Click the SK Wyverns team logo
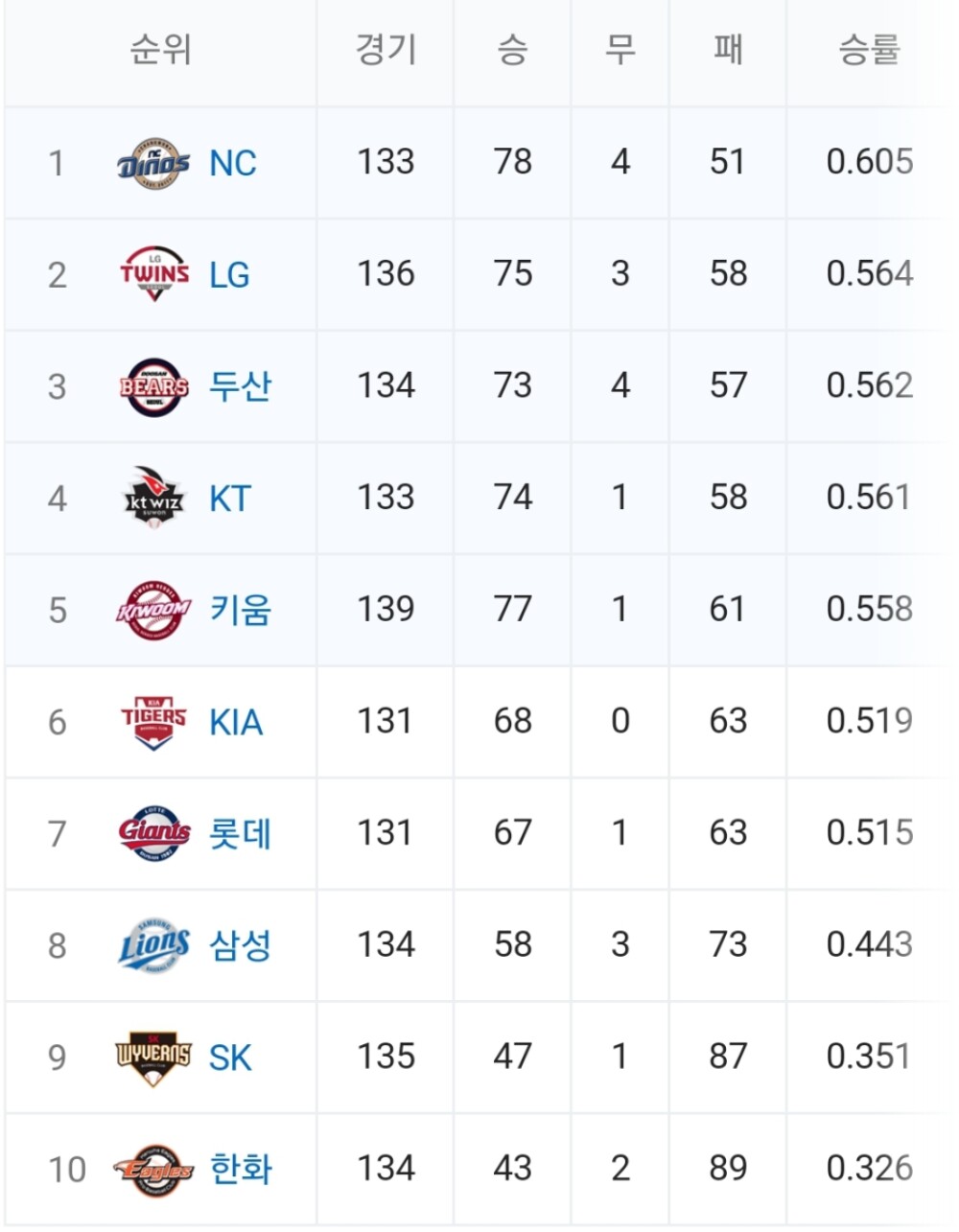Image resolution: width=959 pixels, height=1232 pixels. pos(153,1058)
